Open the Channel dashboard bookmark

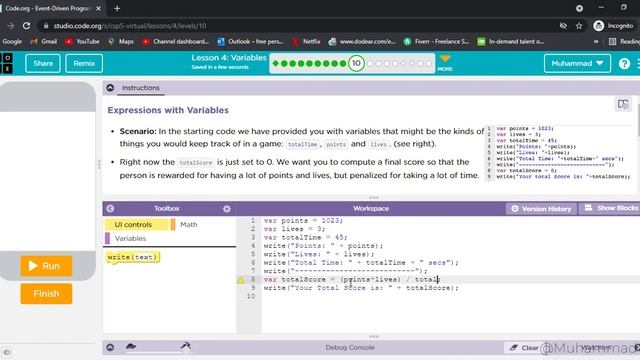click(x=175, y=41)
